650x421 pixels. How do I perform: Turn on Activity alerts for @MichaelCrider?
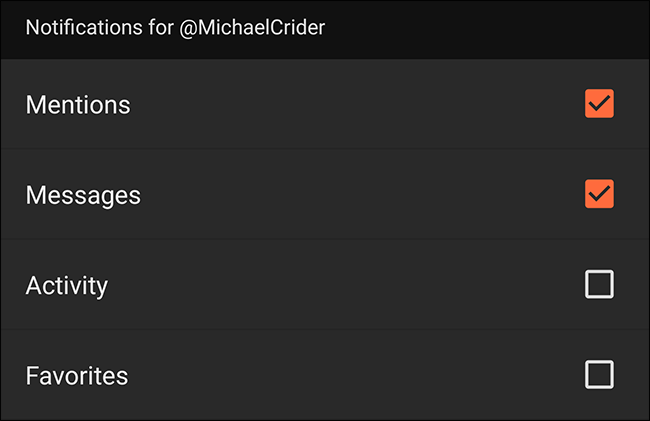tap(599, 285)
